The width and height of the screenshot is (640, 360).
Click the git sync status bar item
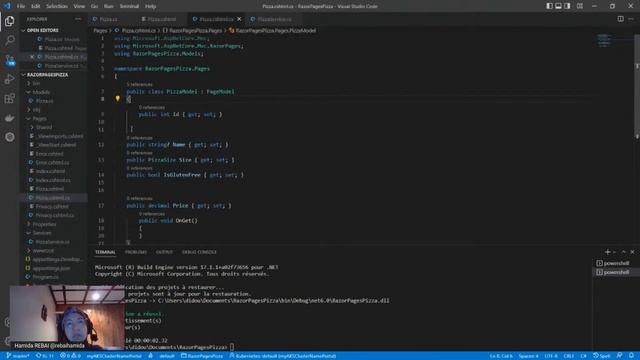[x=45, y=356]
